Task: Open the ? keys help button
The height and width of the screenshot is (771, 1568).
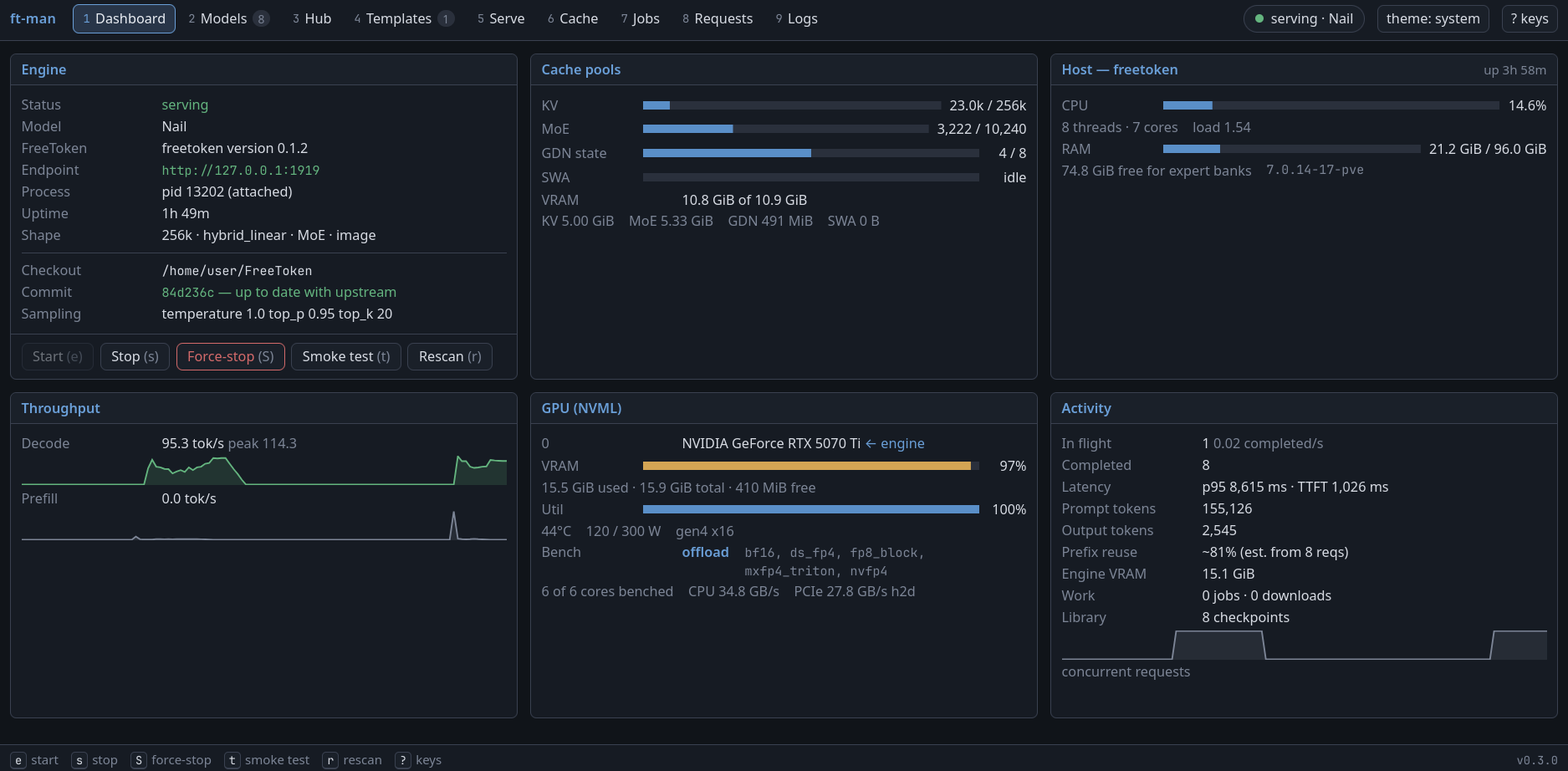Action: pyautogui.click(x=1530, y=18)
